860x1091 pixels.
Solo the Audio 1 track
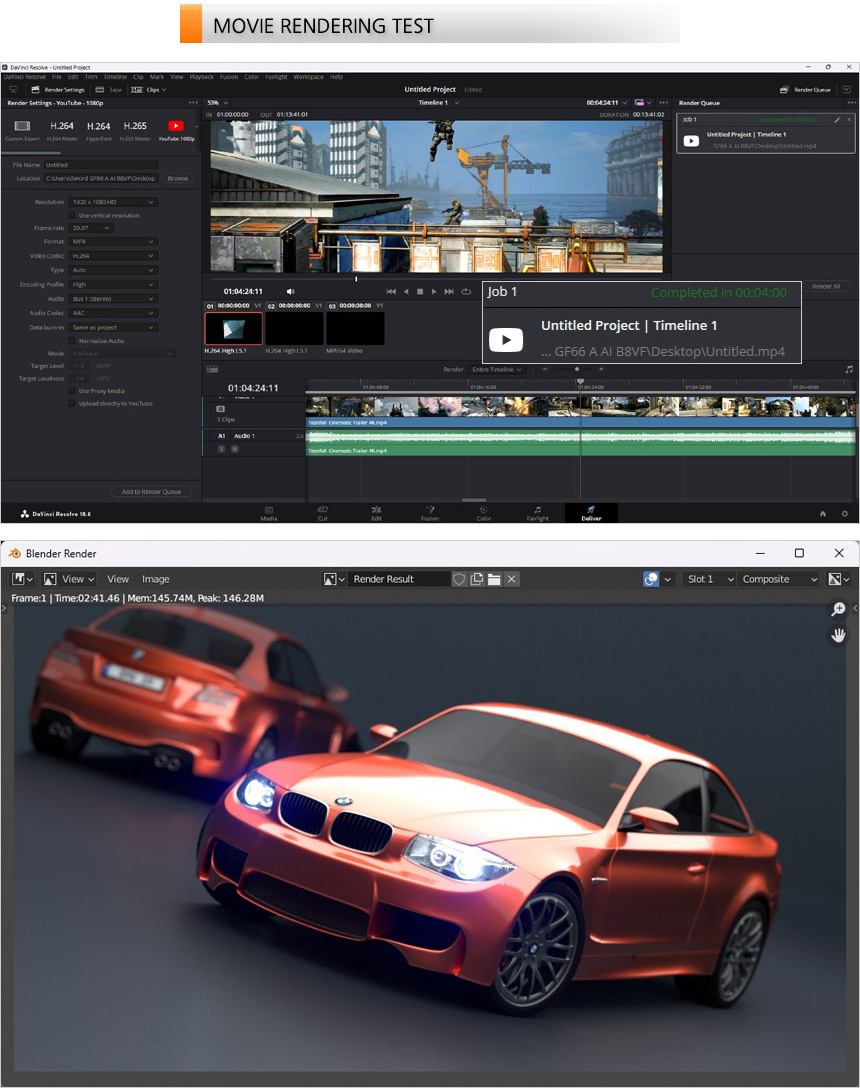coord(221,449)
